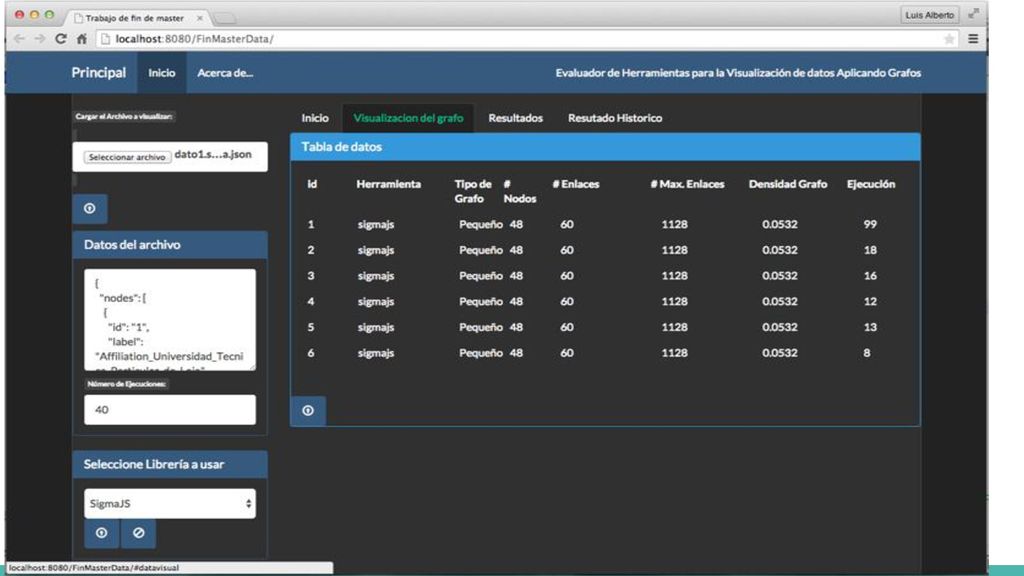Screen dimensions: 1024x576
Task: Click the 1128 cell in row with id 5
Action: [675, 327]
